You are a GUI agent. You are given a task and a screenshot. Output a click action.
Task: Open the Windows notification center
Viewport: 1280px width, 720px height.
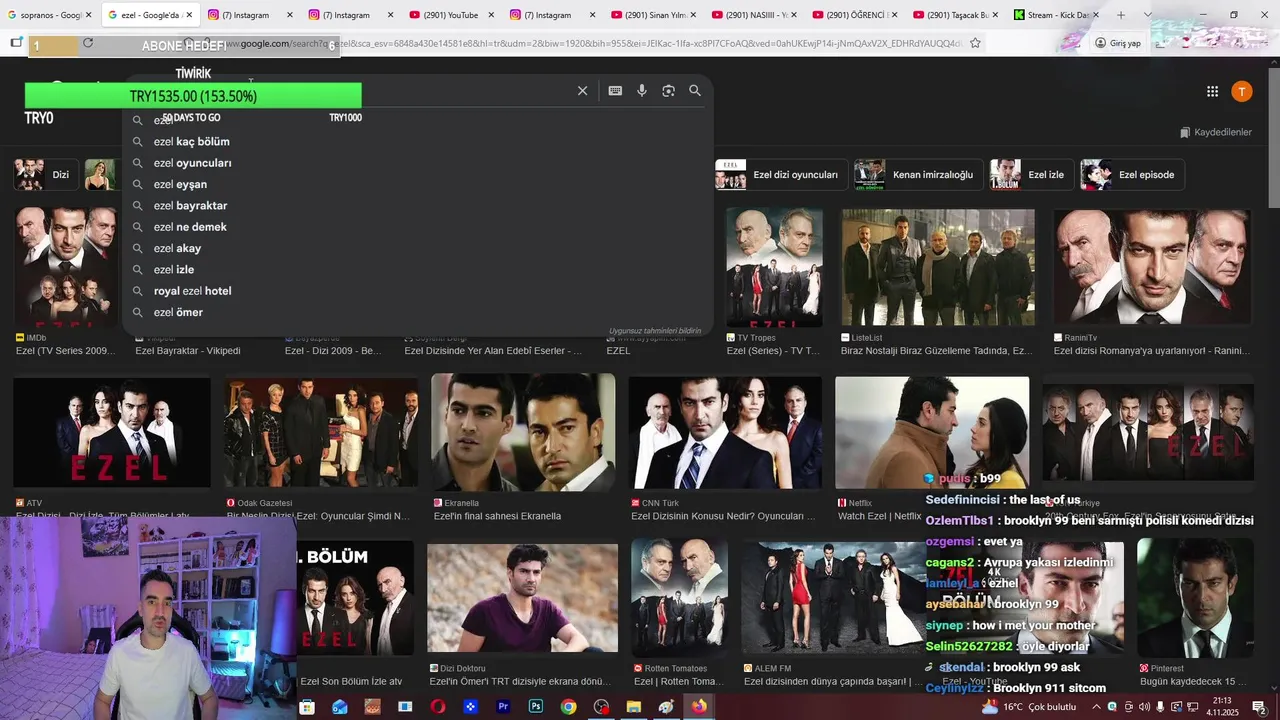point(1260,707)
